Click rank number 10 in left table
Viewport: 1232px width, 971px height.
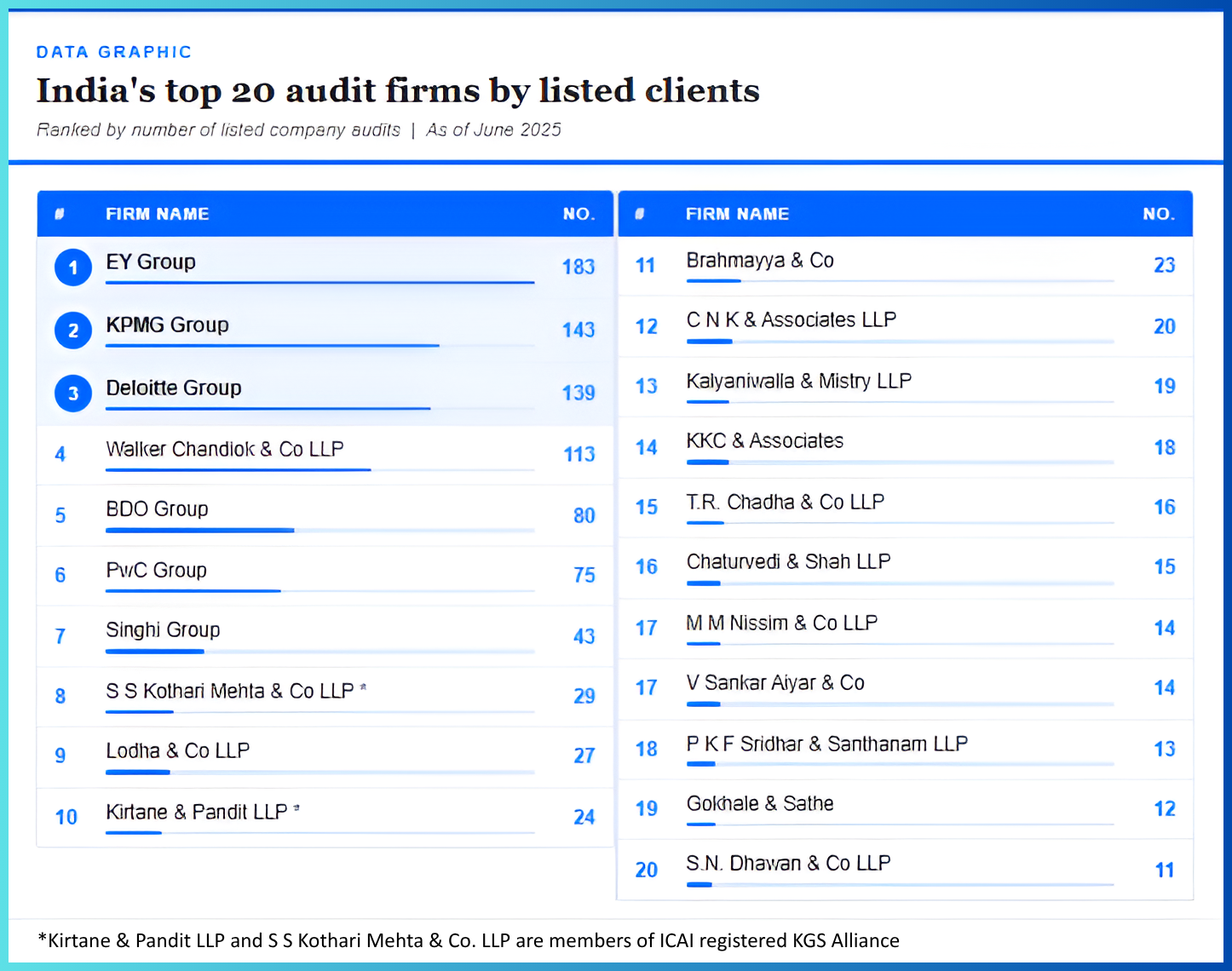pos(66,818)
